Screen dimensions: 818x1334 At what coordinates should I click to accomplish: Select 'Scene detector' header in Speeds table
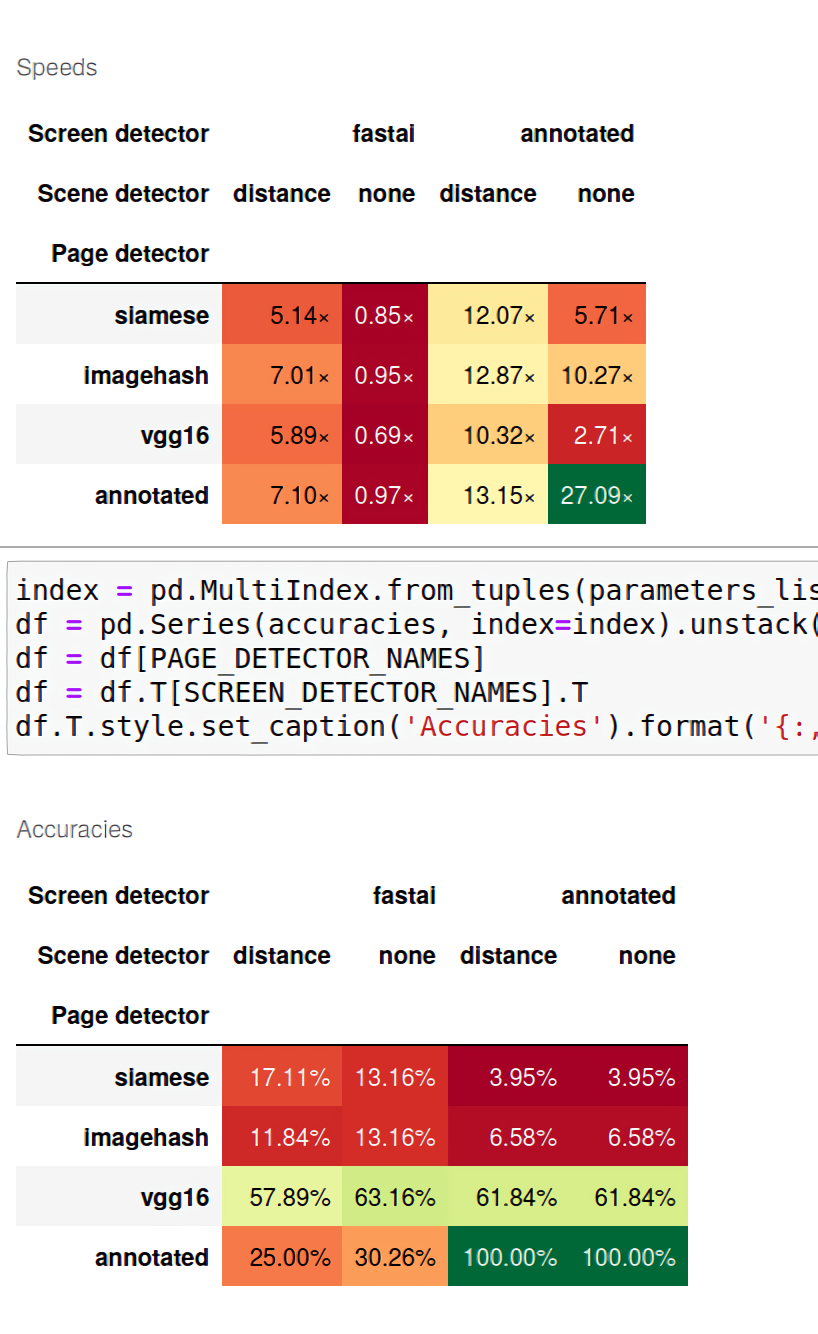coord(124,194)
